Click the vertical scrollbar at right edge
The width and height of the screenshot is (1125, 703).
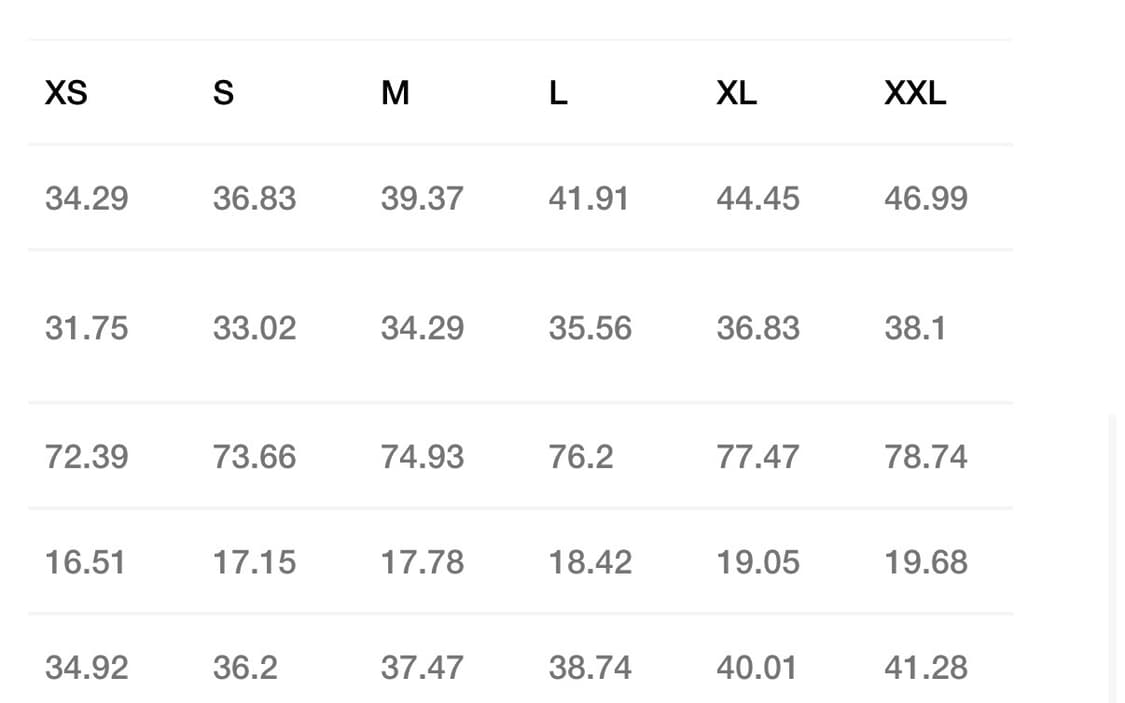(1112, 556)
